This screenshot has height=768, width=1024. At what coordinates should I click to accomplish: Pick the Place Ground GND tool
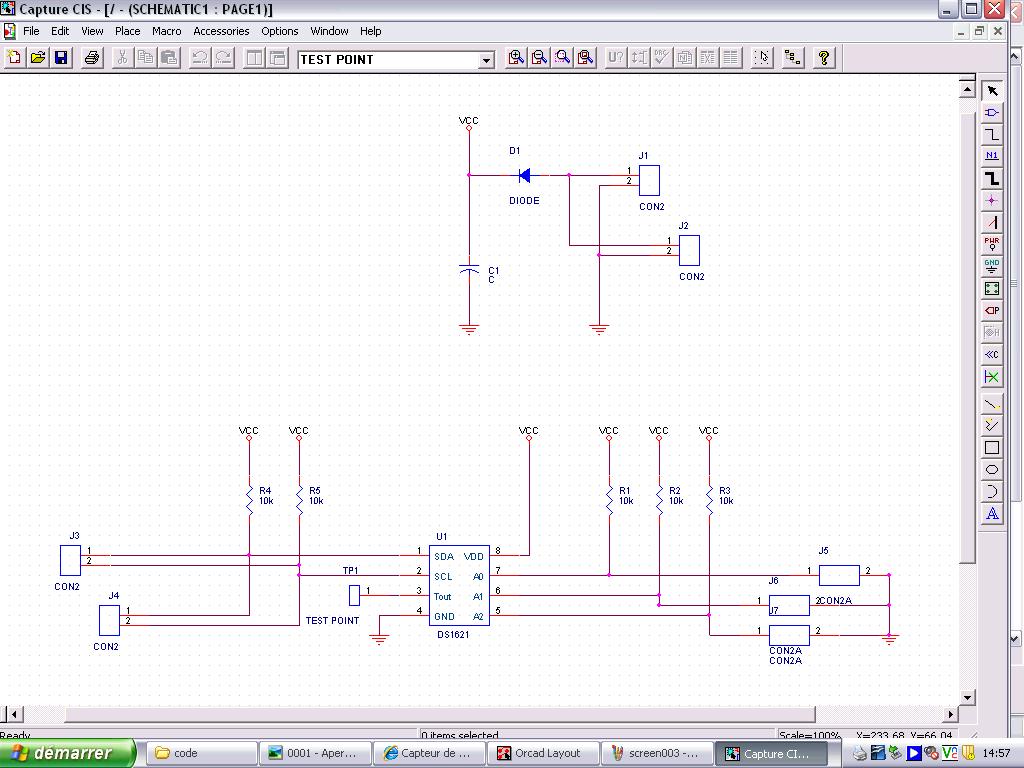coord(992,266)
